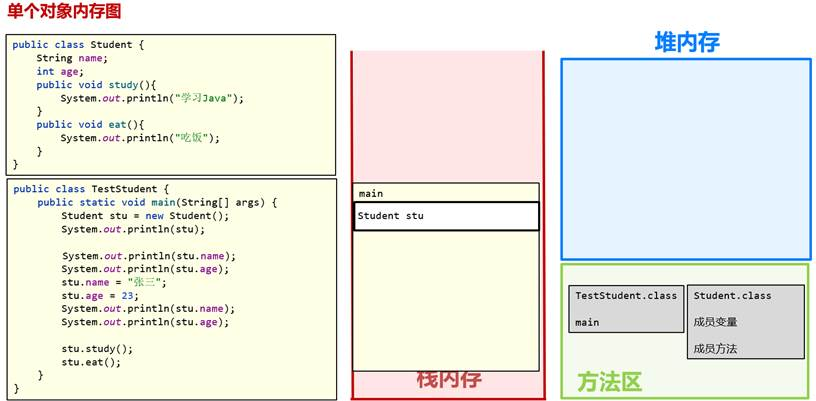Select the line "public class TestStudent {"
Image resolution: width=816 pixels, height=401 pixels.
point(91,189)
